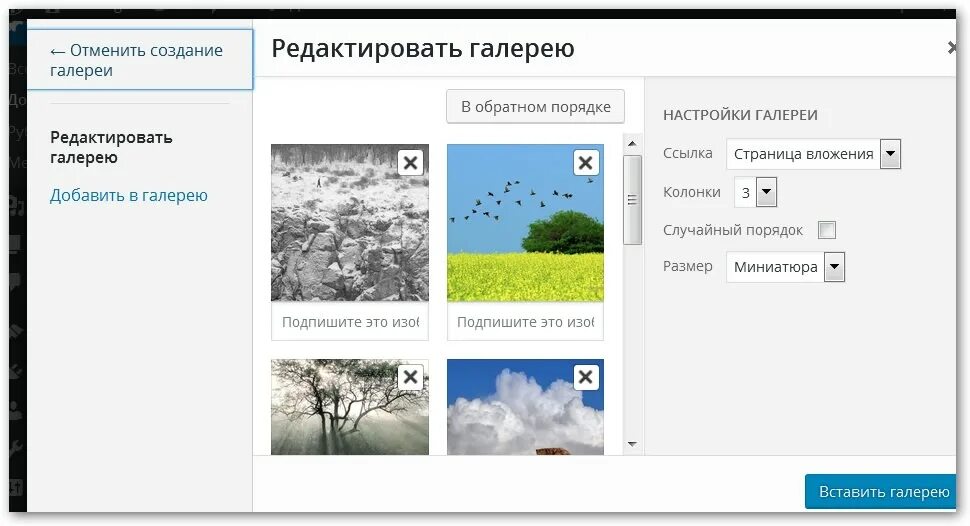Viewport: 970px width, 526px height.
Task: Click the В обратном порядке button
Action: tap(536, 107)
